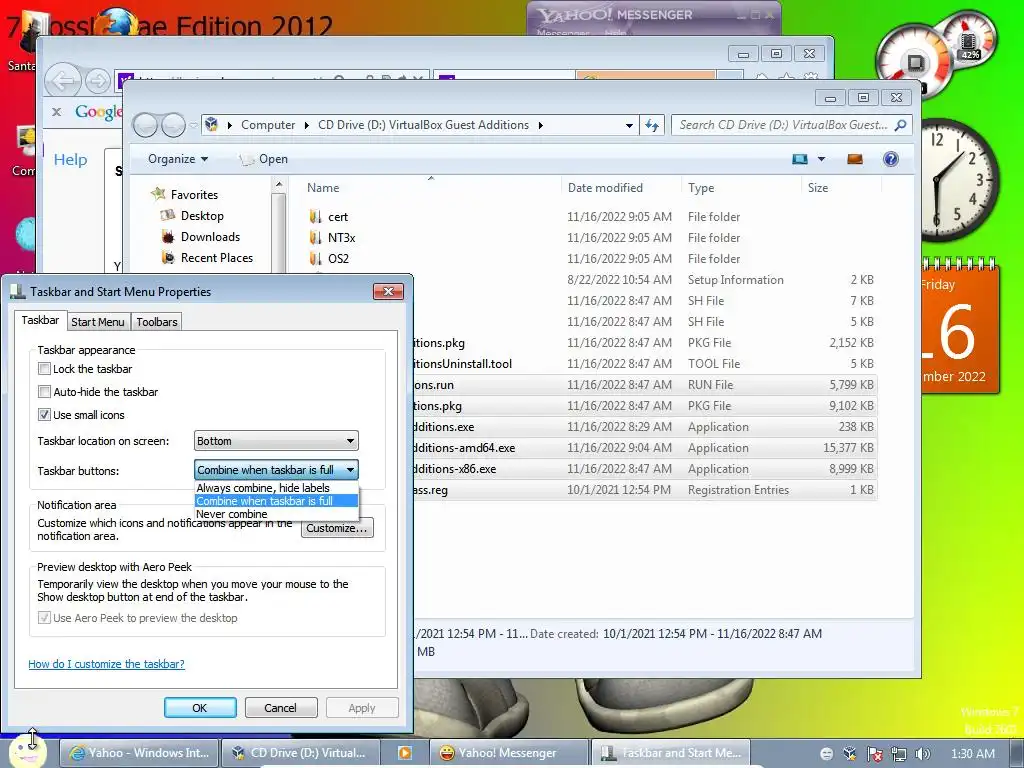Expand the arrow after CD Drive breadcrumb
The height and width of the screenshot is (768, 1024).
[541, 125]
